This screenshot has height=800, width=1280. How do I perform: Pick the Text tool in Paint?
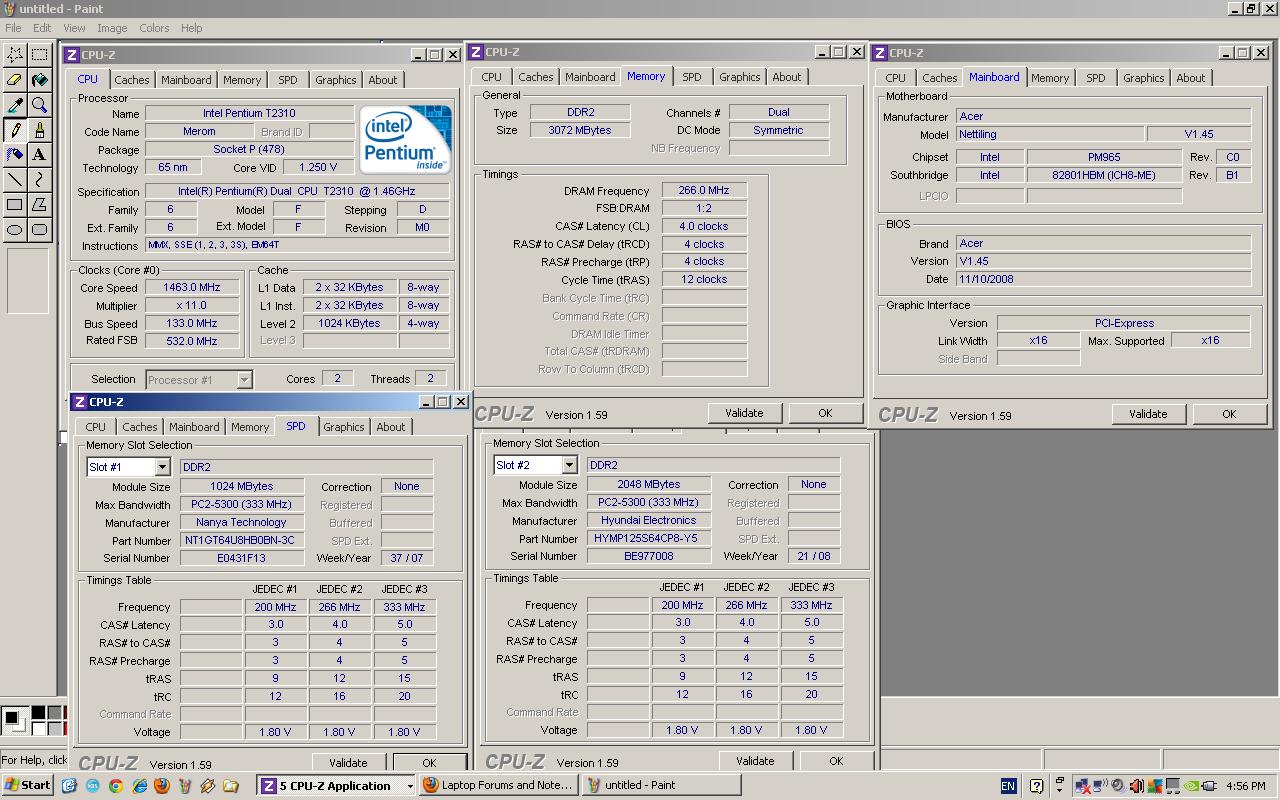pyautogui.click(x=39, y=155)
